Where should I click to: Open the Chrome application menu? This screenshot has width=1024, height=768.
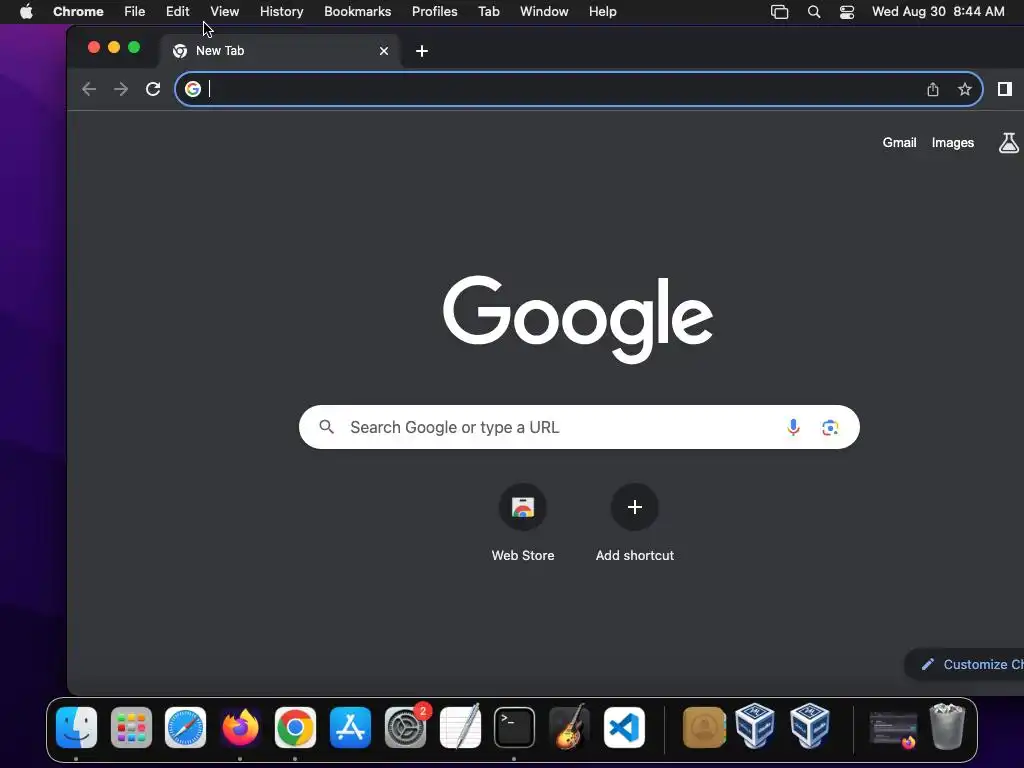[x=78, y=12]
